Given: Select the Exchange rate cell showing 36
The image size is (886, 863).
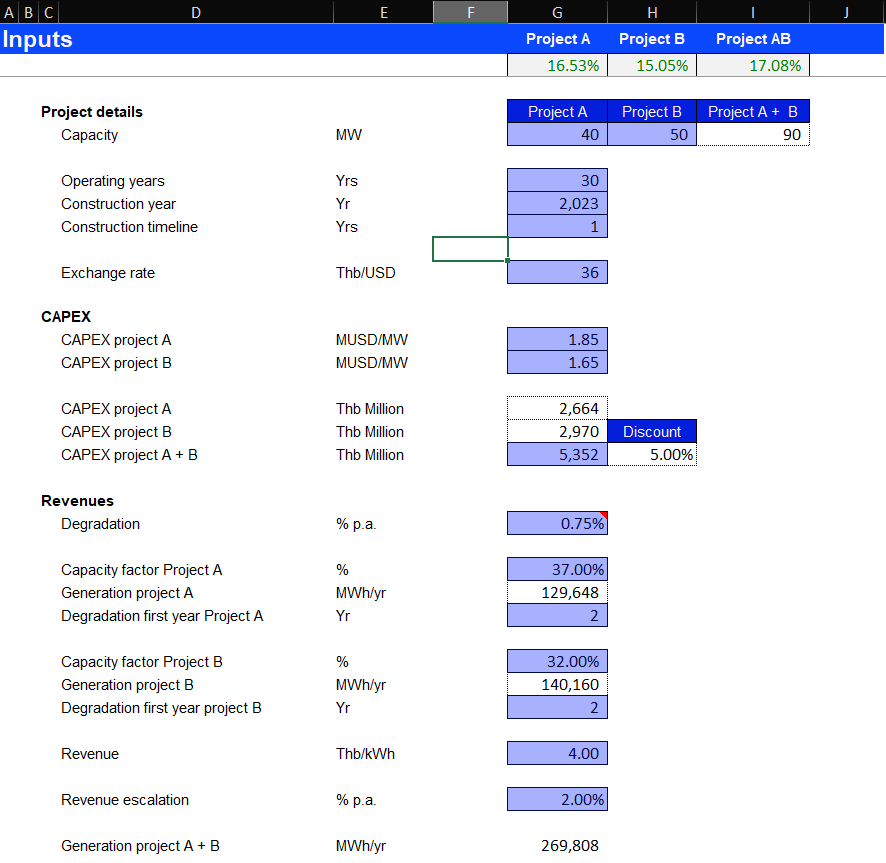Looking at the screenshot, I should (557, 273).
